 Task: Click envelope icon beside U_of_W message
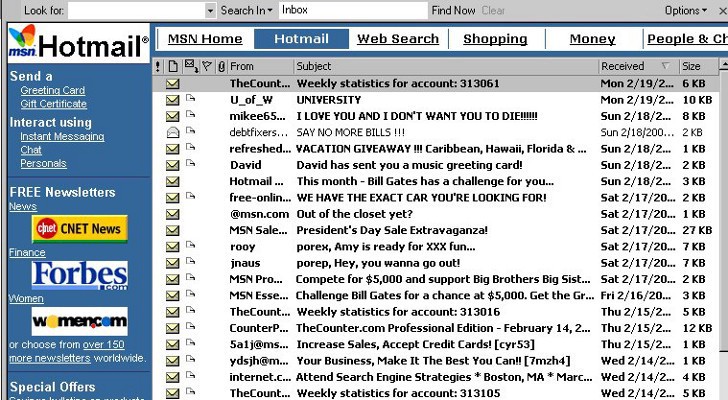coord(173,100)
